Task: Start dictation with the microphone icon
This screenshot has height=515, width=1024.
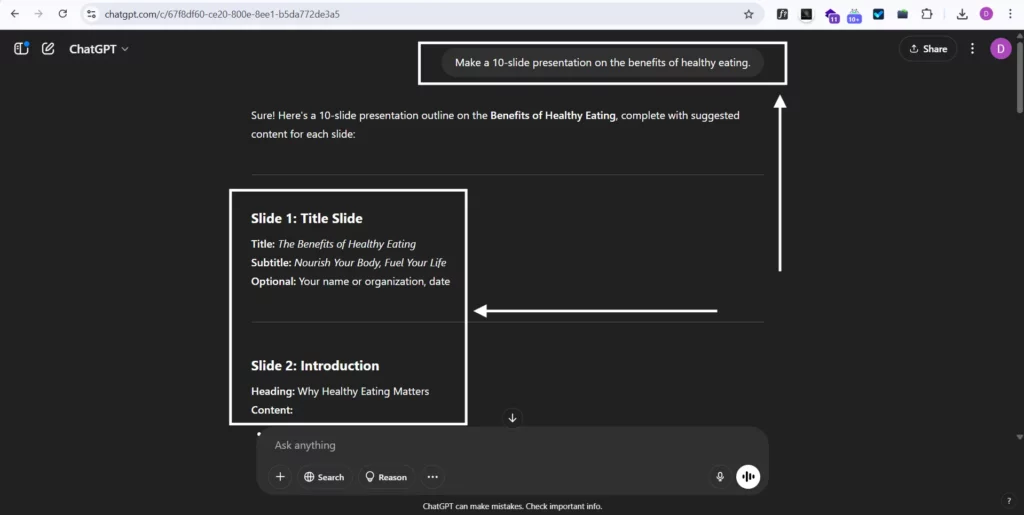Action: tap(719, 477)
